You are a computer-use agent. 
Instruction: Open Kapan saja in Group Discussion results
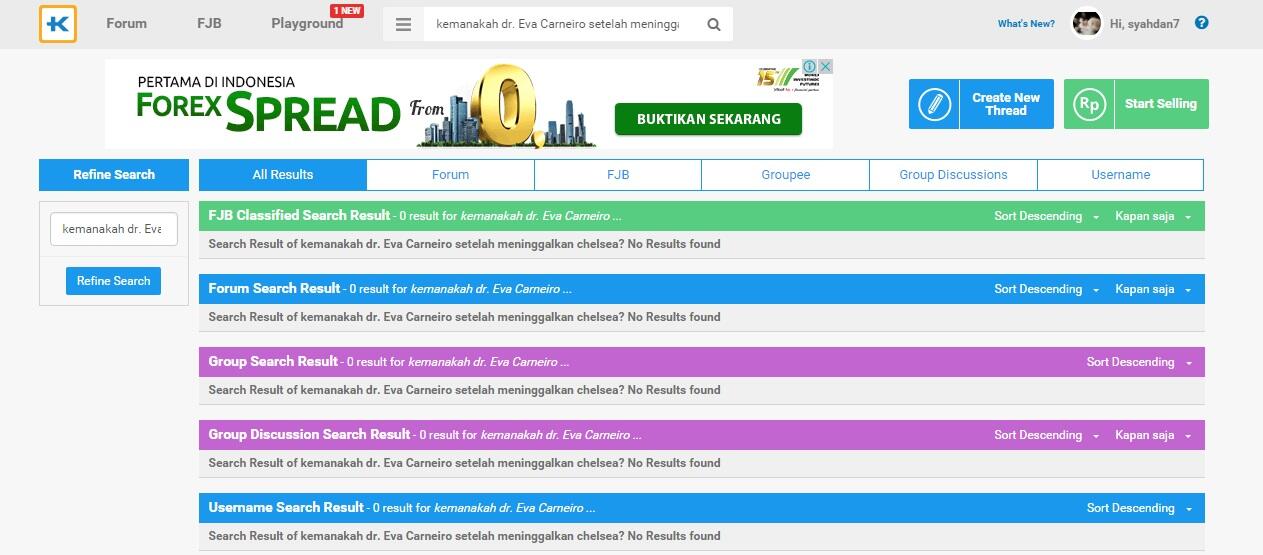[1153, 435]
